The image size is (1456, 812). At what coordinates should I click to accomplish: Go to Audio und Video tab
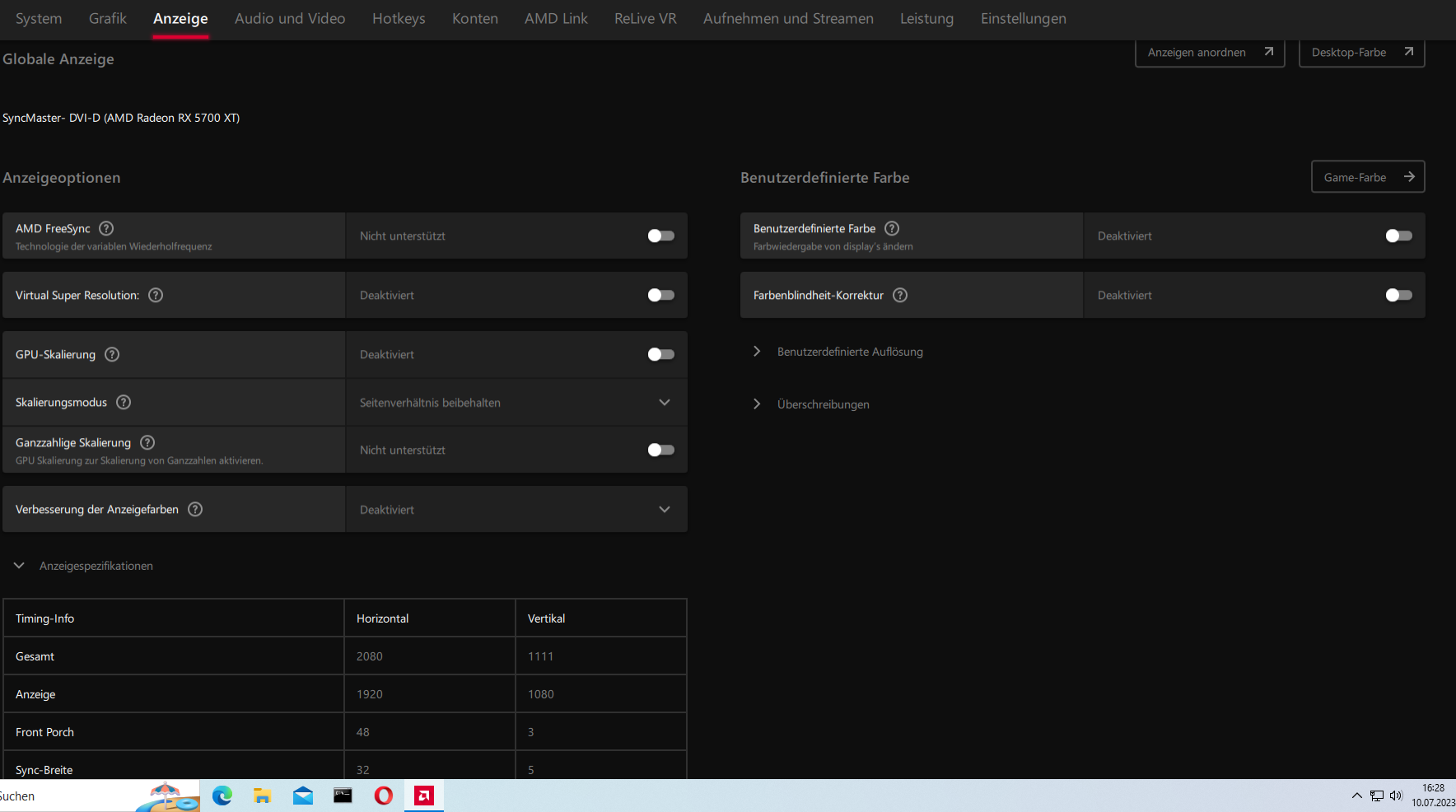click(290, 18)
